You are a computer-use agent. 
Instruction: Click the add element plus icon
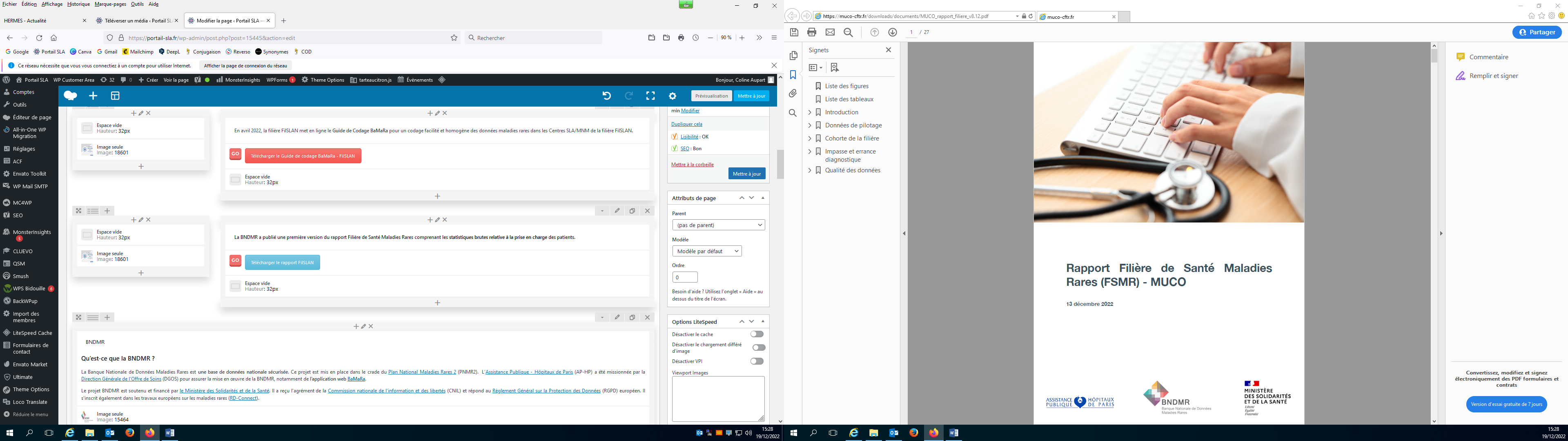coord(93,96)
